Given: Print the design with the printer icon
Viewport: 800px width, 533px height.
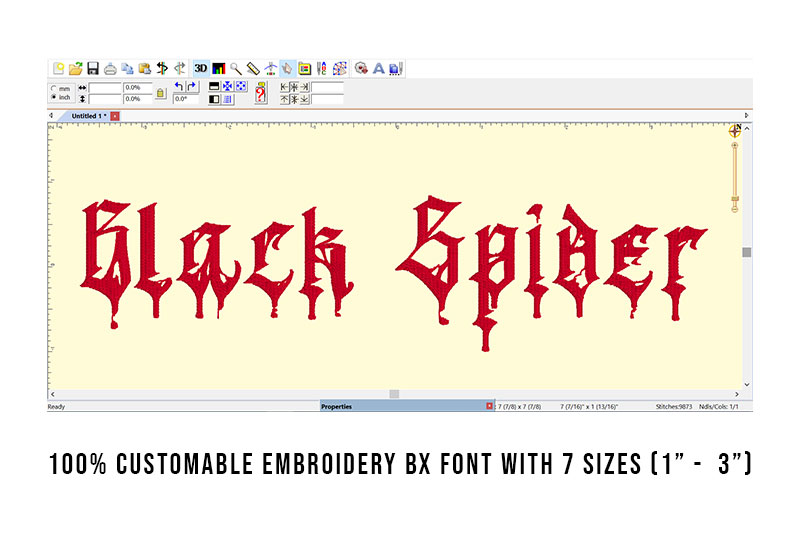Looking at the screenshot, I should 110,68.
